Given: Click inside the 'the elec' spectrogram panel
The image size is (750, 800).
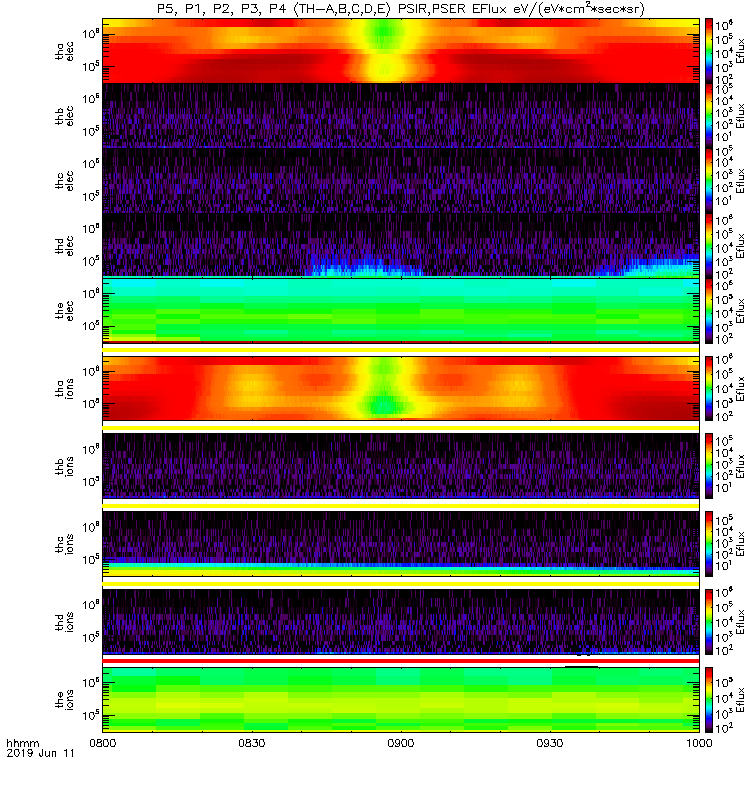Looking at the screenshot, I should (x=401, y=310).
